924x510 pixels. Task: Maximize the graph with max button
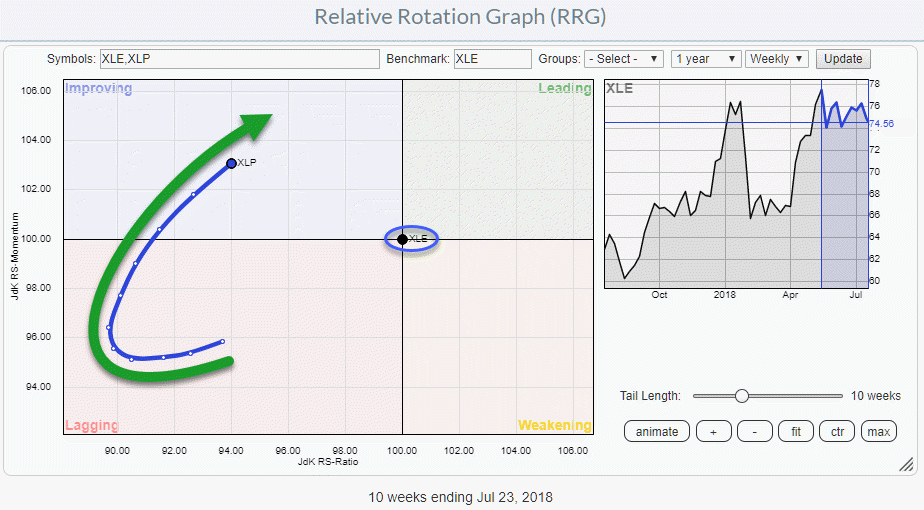coord(879,432)
